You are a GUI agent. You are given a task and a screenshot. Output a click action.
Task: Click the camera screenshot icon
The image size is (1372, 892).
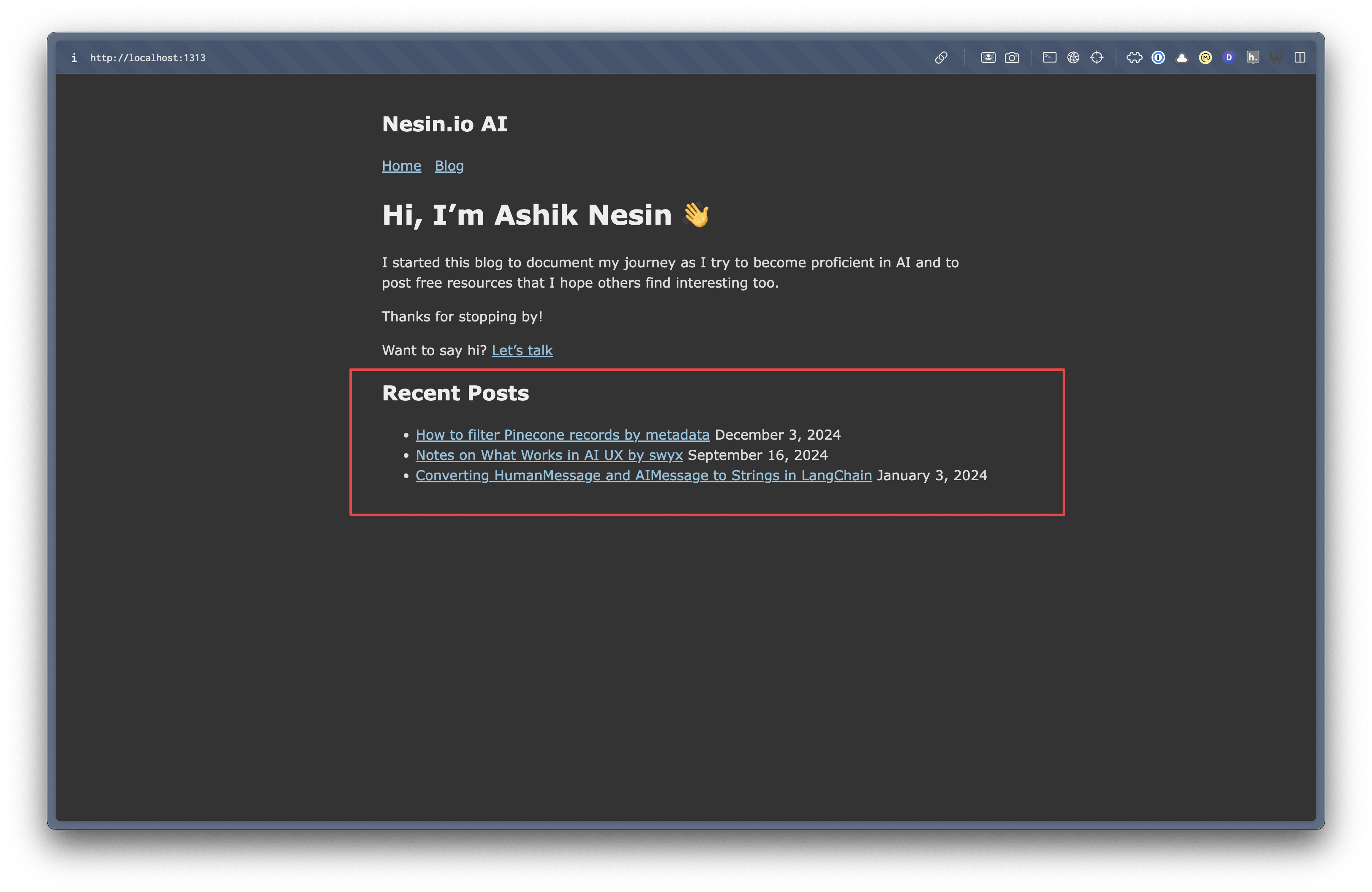click(1012, 57)
